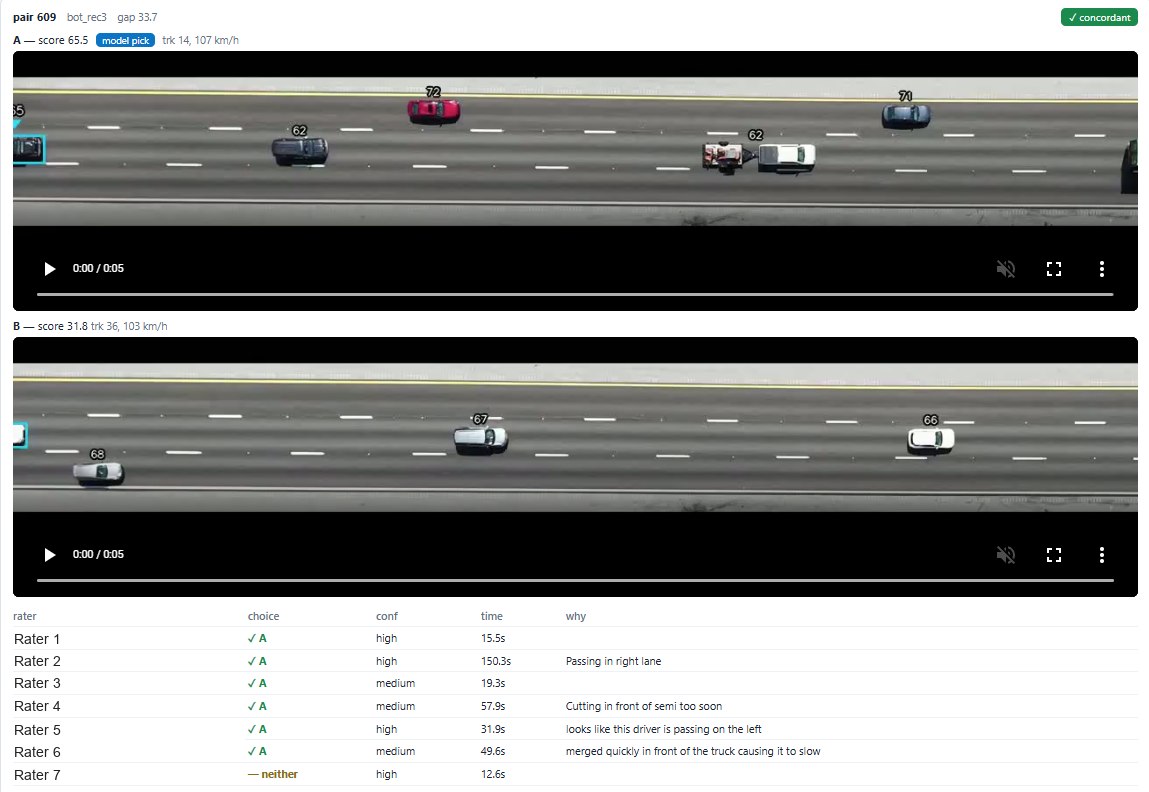This screenshot has width=1149, height=792.
Task: Click the B score 31.8 label
Action: pos(50,326)
